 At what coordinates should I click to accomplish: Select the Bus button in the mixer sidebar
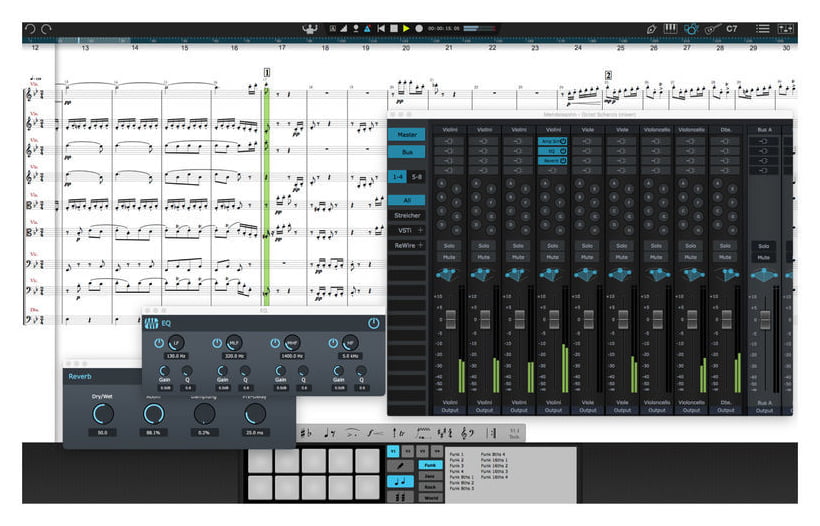[x=406, y=152]
